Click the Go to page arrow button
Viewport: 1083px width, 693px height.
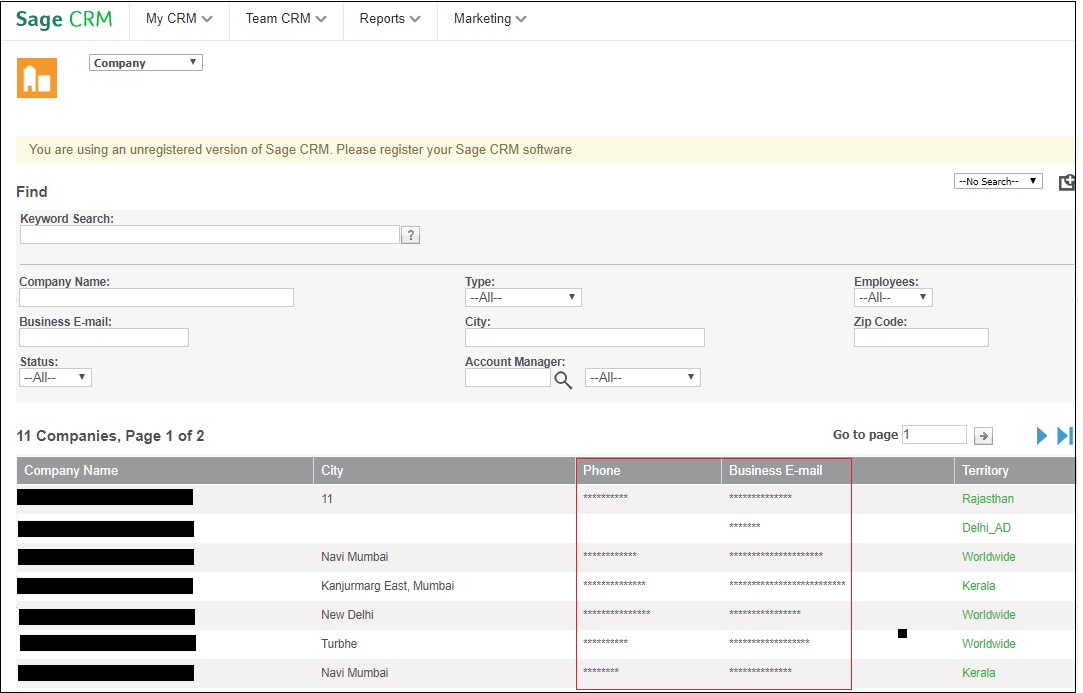pos(983,435)
